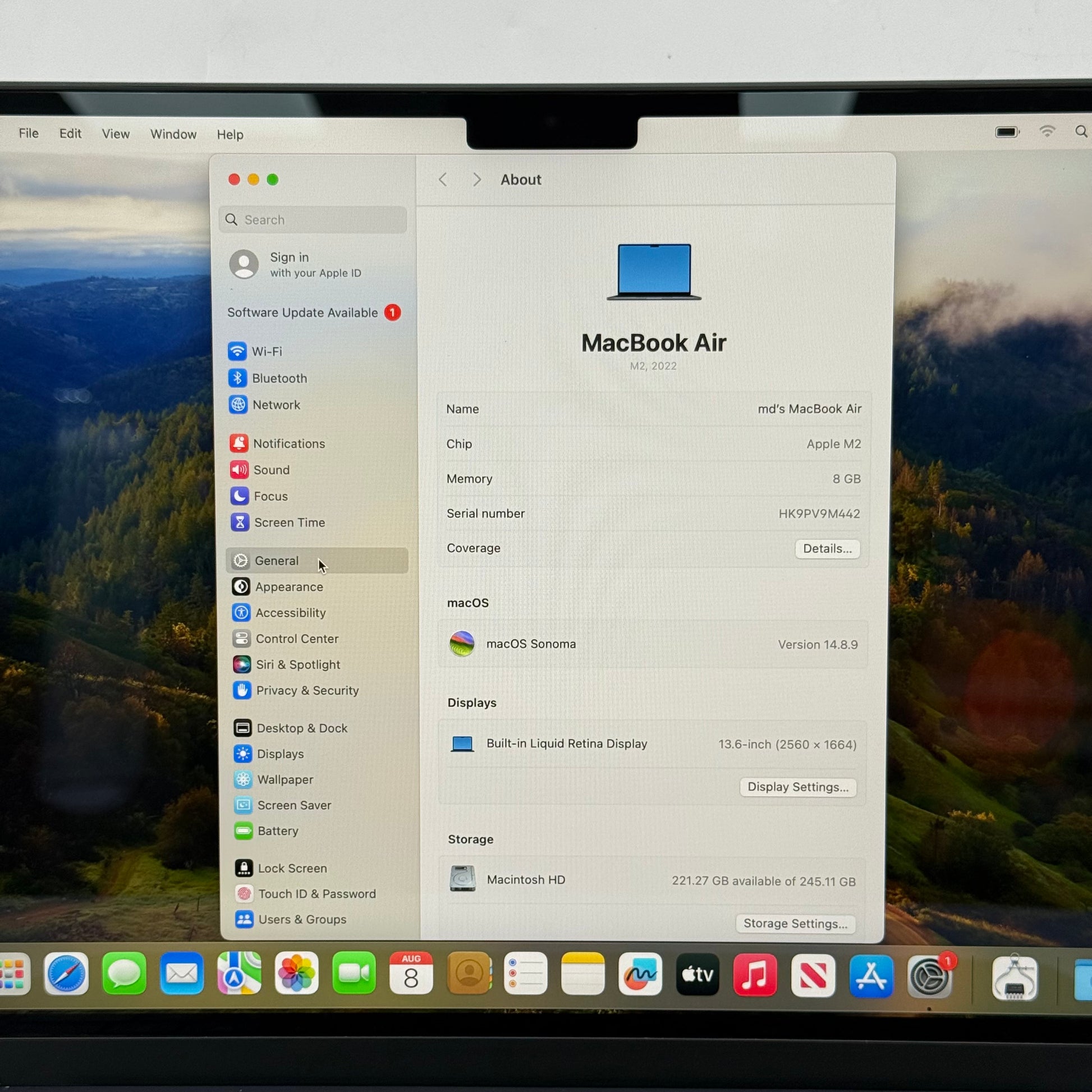Image resolution: width=1092 pixels, height=1092 pixels.
Task: Open Freeform app in the Dock
Action: pos(640,974)
